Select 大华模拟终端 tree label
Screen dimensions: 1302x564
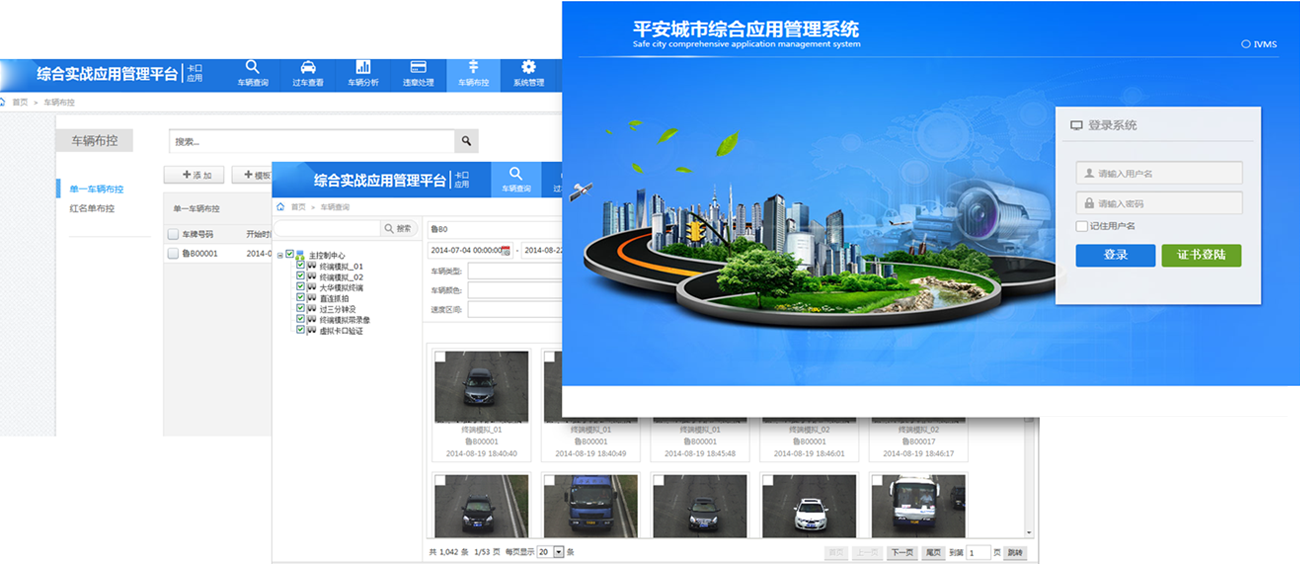click(x=341, y=288)
